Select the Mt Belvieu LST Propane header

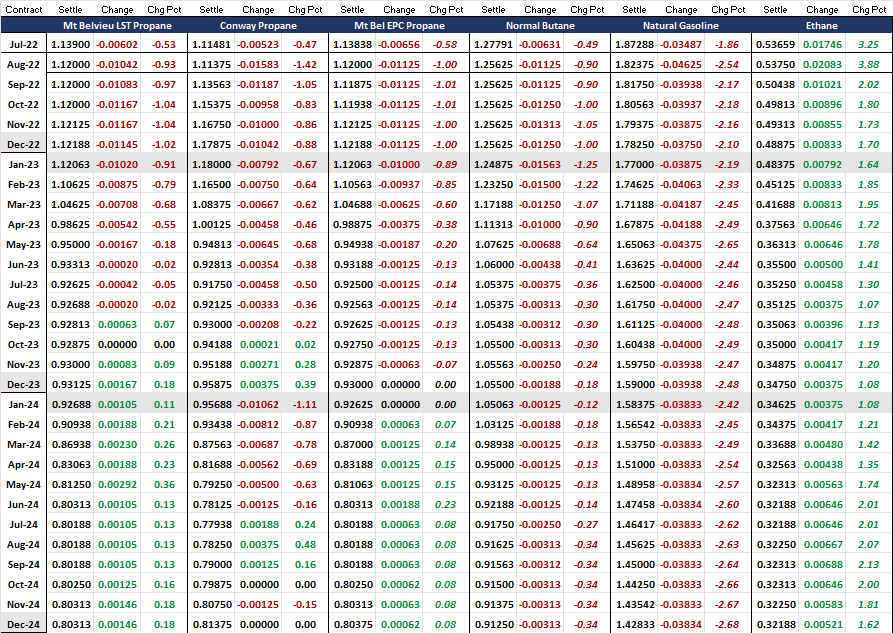pos(117,26)
